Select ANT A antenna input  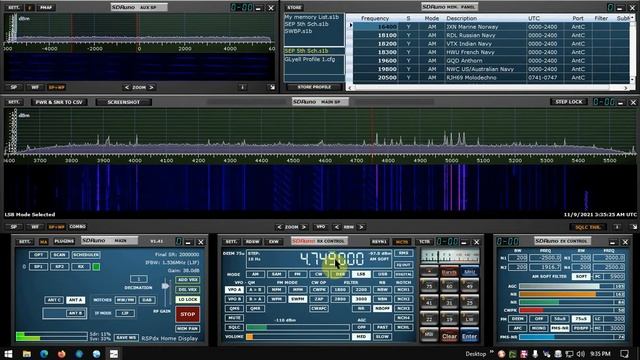[x=76, y=300]
